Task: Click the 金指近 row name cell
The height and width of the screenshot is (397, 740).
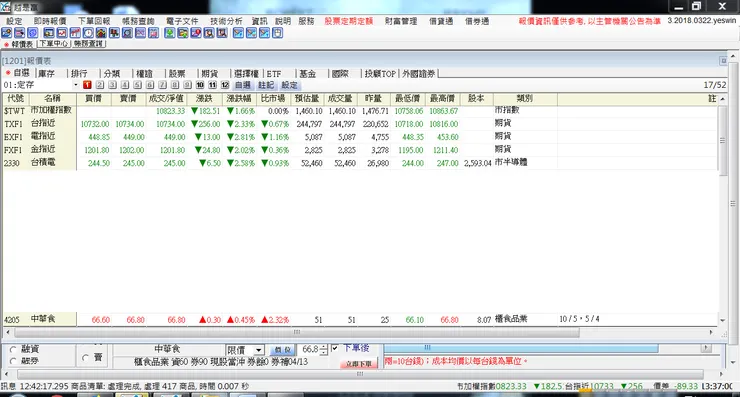Action: point(52,149)
